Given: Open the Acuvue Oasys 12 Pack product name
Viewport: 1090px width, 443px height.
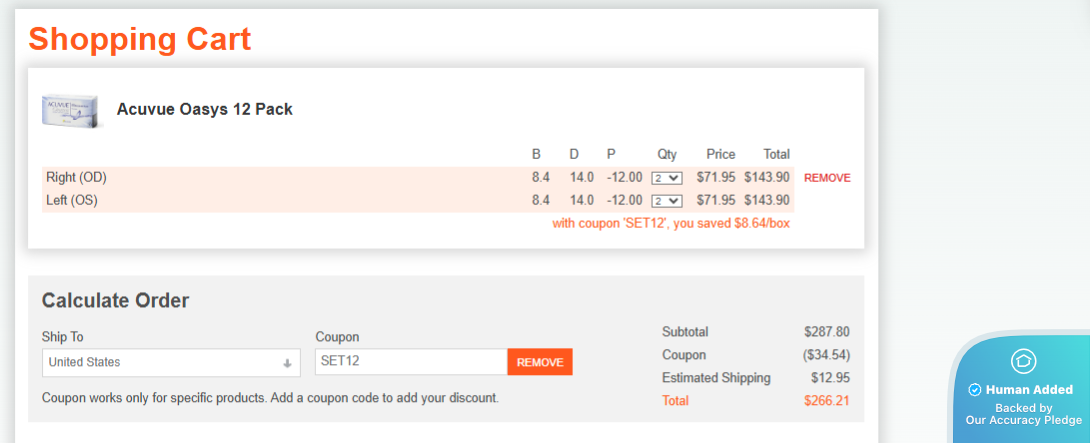Looking at the screenshot, I should click(204, 109).
